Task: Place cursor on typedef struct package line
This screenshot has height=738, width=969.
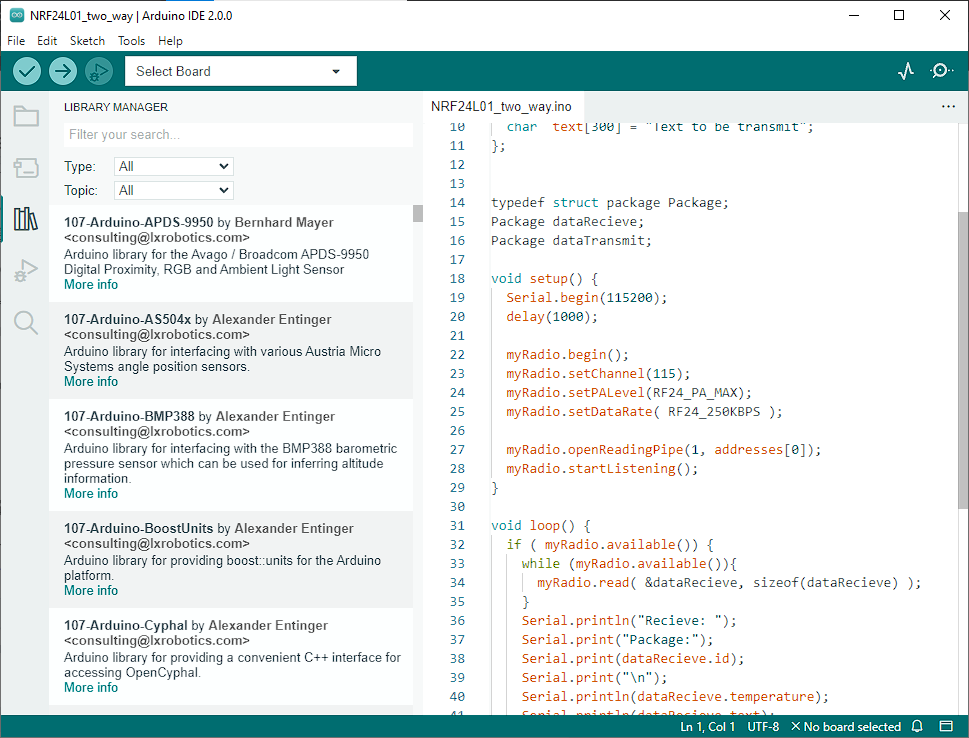Action: [x=610, y=203]
